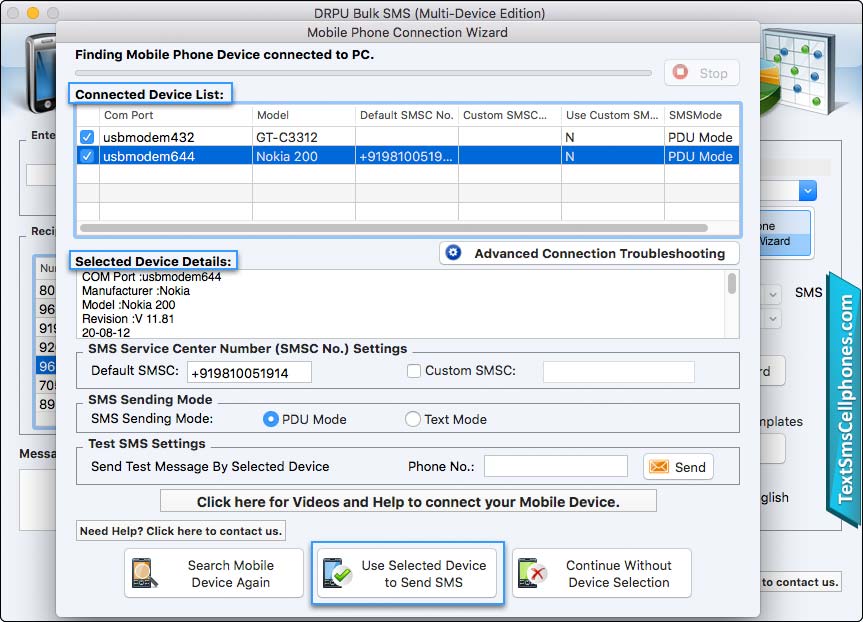Click the device list horizontal scrollbar
The image size is (863, 622).
pyautogui.click(x=394, y=228)
